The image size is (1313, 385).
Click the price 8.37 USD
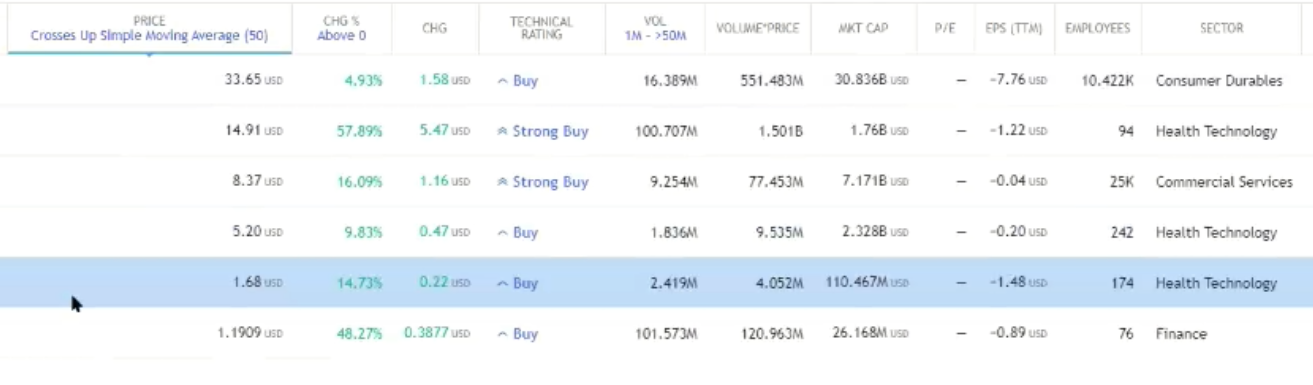258,182
